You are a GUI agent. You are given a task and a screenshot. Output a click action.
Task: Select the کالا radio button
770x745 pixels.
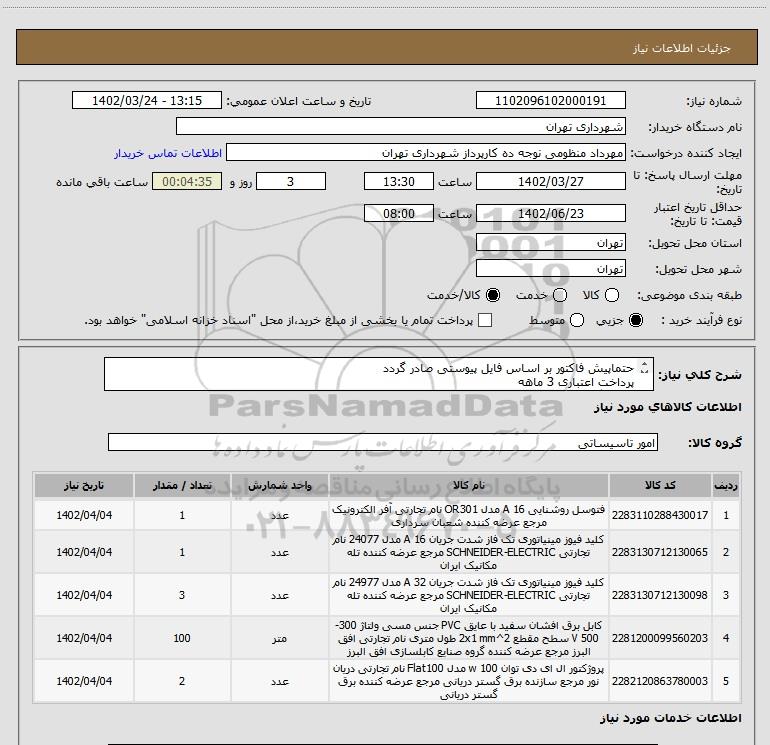click(x=612, y=295)
